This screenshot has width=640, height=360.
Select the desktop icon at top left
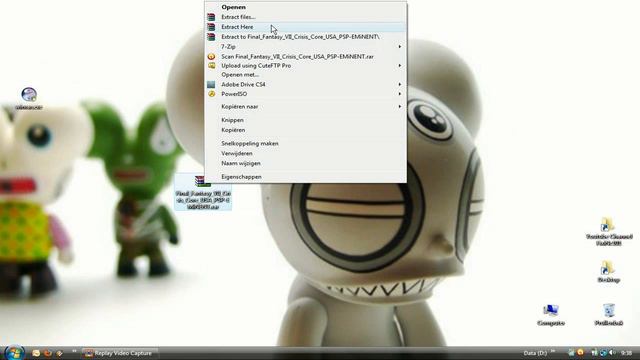point(29,98)
